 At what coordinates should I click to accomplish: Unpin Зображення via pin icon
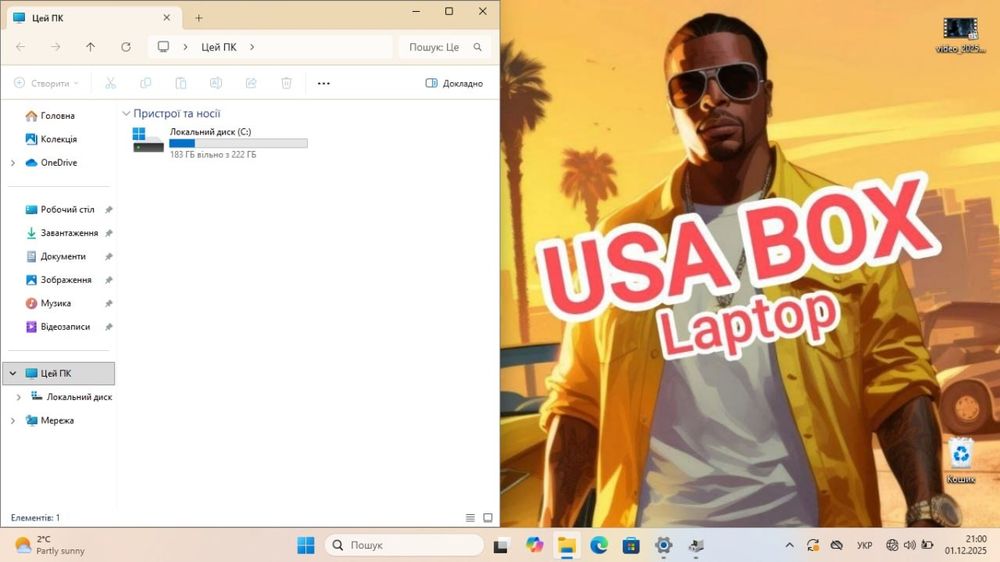(108, 280)
